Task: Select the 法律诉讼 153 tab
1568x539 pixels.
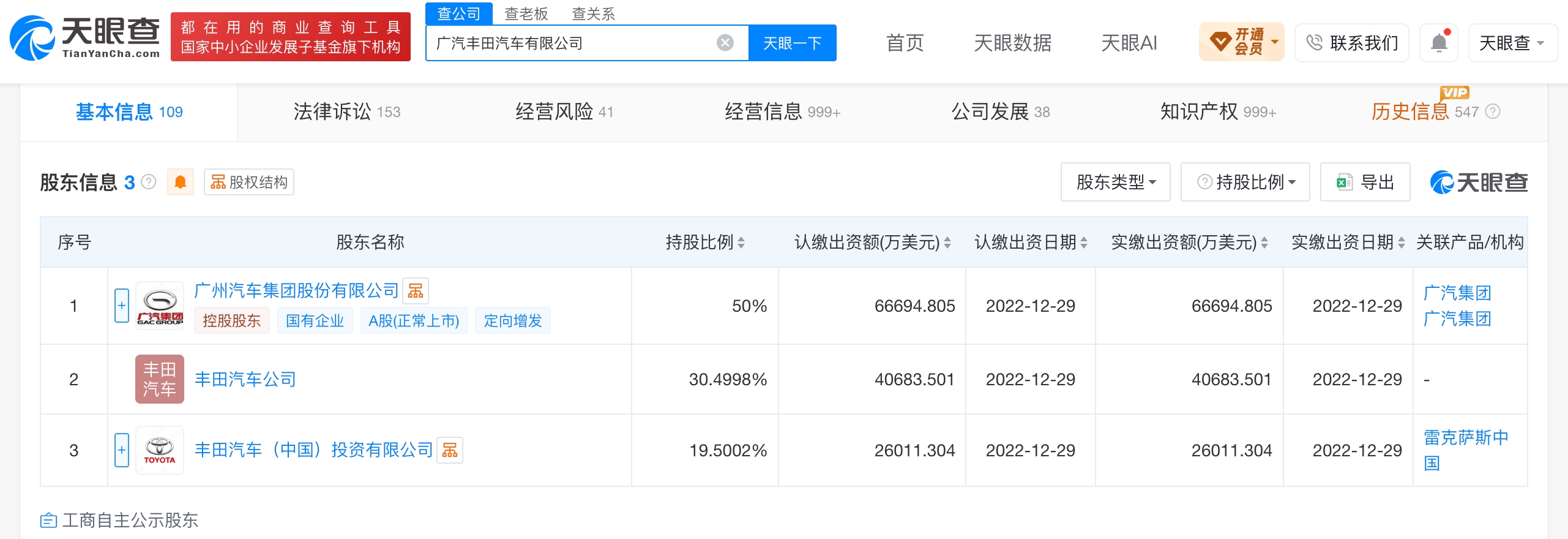Action: click(347, 111)
